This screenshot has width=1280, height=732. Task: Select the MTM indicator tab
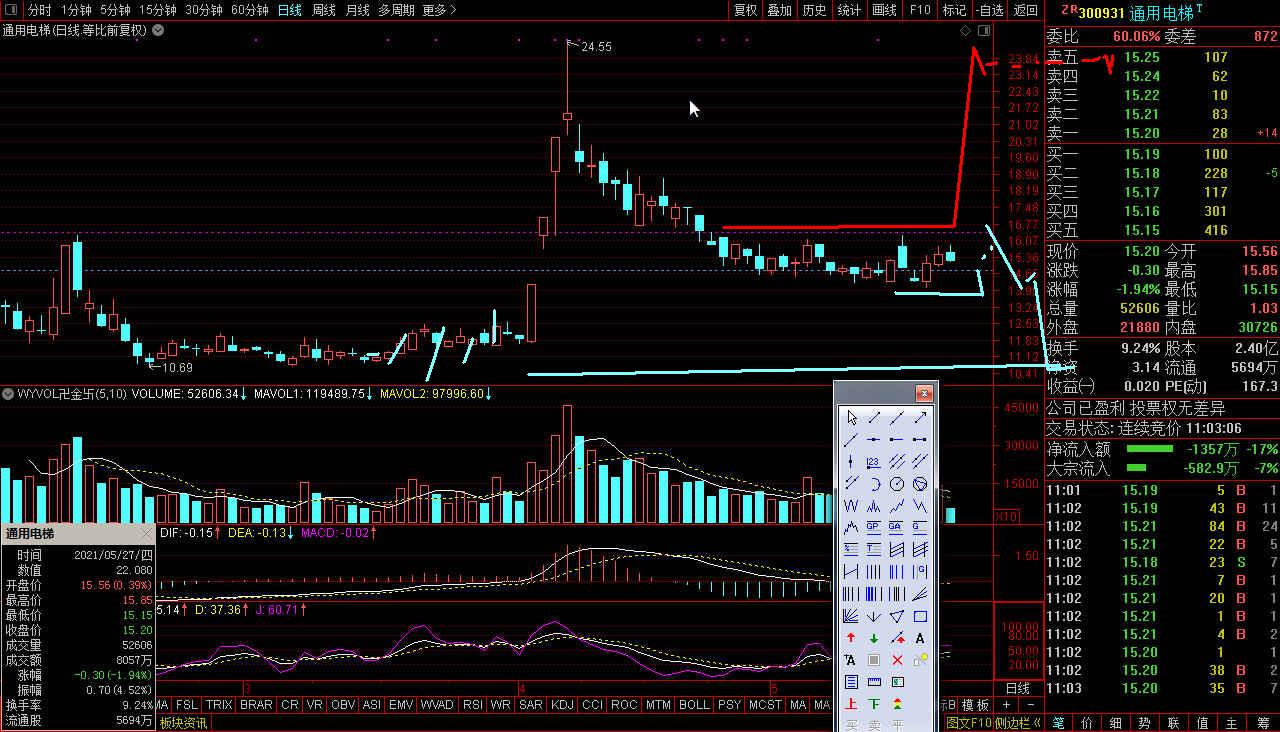[658, 705]
